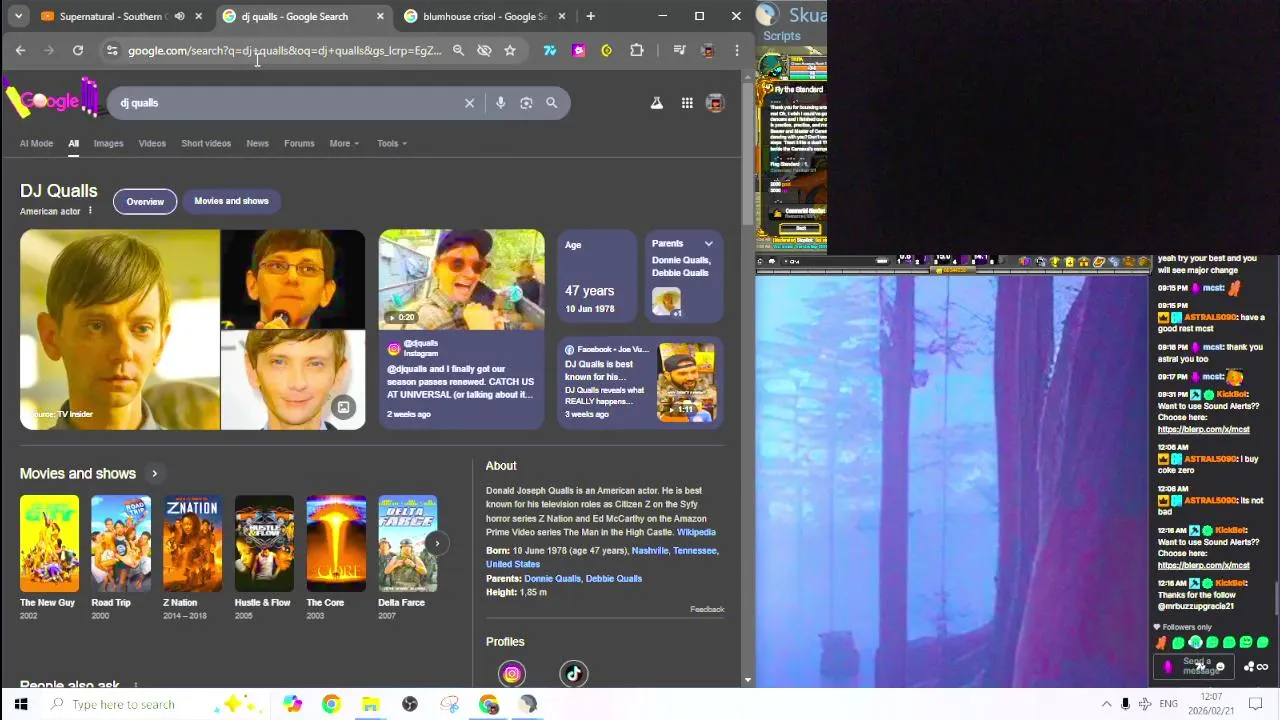Switch to Short videos search tab

(x=206, y=143)
